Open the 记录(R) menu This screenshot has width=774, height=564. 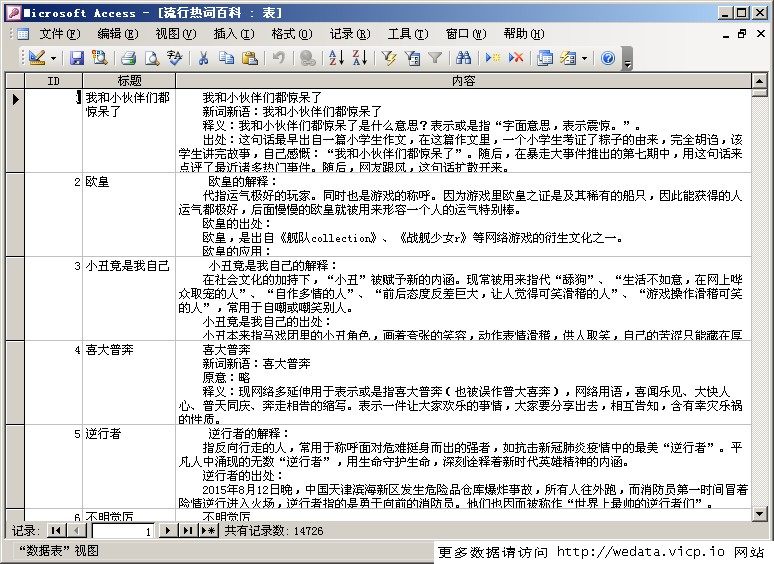349,34
